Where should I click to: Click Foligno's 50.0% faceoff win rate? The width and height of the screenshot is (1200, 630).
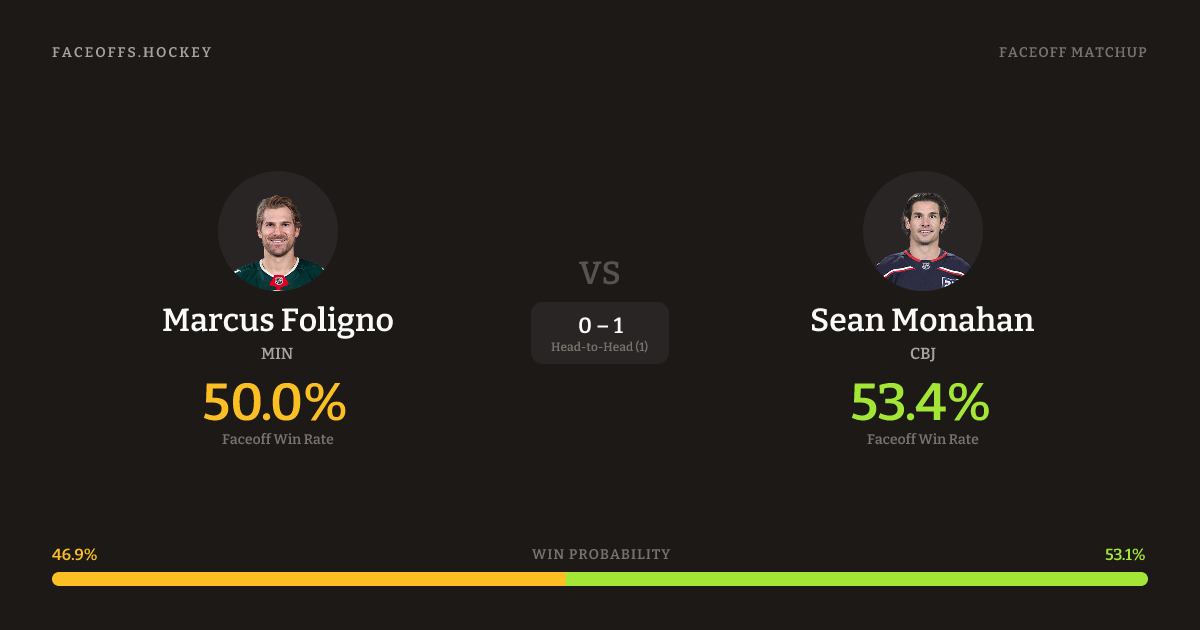(275, 402)
